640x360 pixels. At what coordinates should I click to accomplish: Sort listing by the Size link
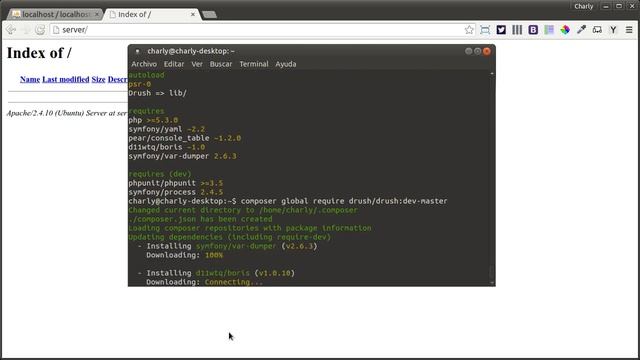[x=98, y=79]
